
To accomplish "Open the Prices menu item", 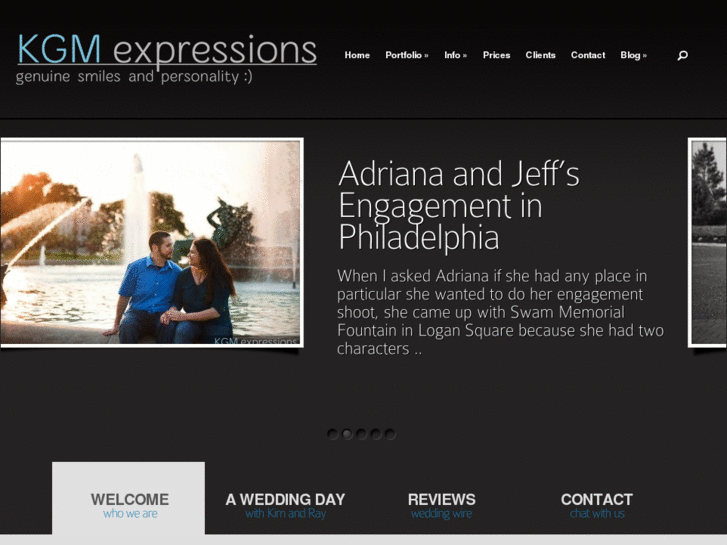I will [x=497, y=55].
